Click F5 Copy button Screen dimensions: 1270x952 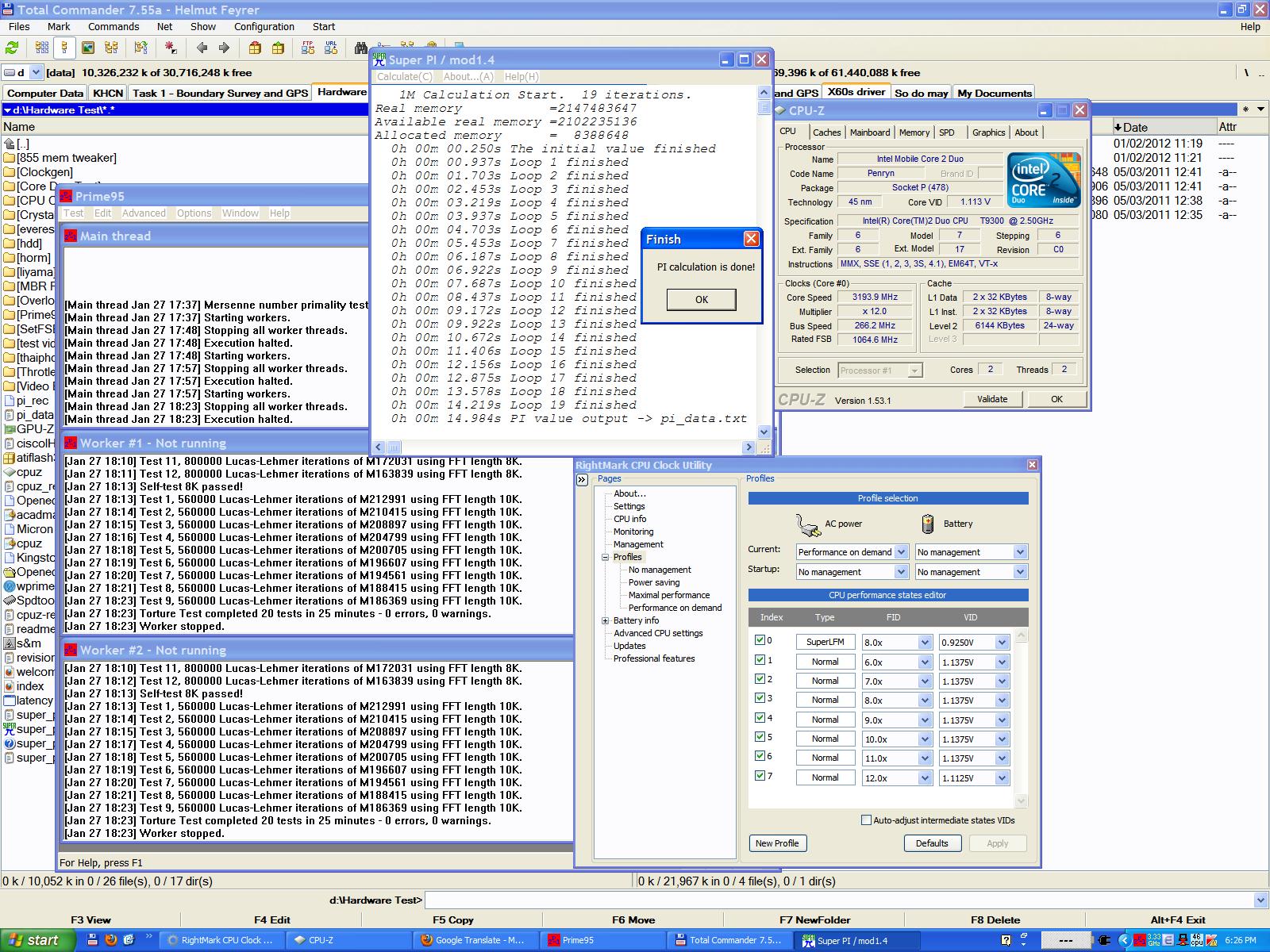tap(453, 919)
